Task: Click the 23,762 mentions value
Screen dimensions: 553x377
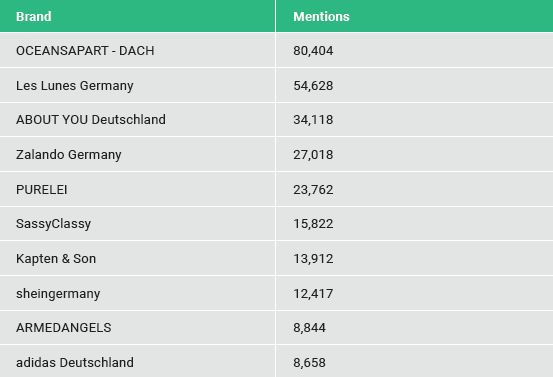Action: [313, 189]
